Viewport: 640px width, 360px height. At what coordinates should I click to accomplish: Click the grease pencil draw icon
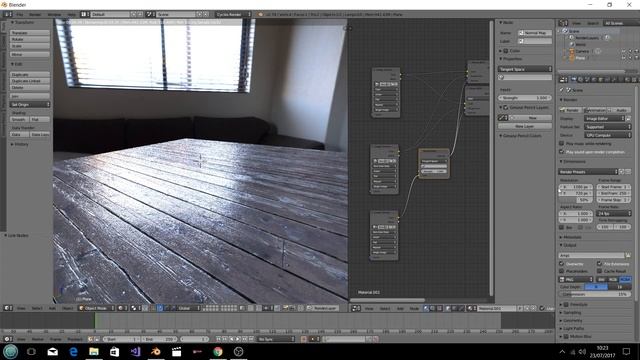pos(503,118)
